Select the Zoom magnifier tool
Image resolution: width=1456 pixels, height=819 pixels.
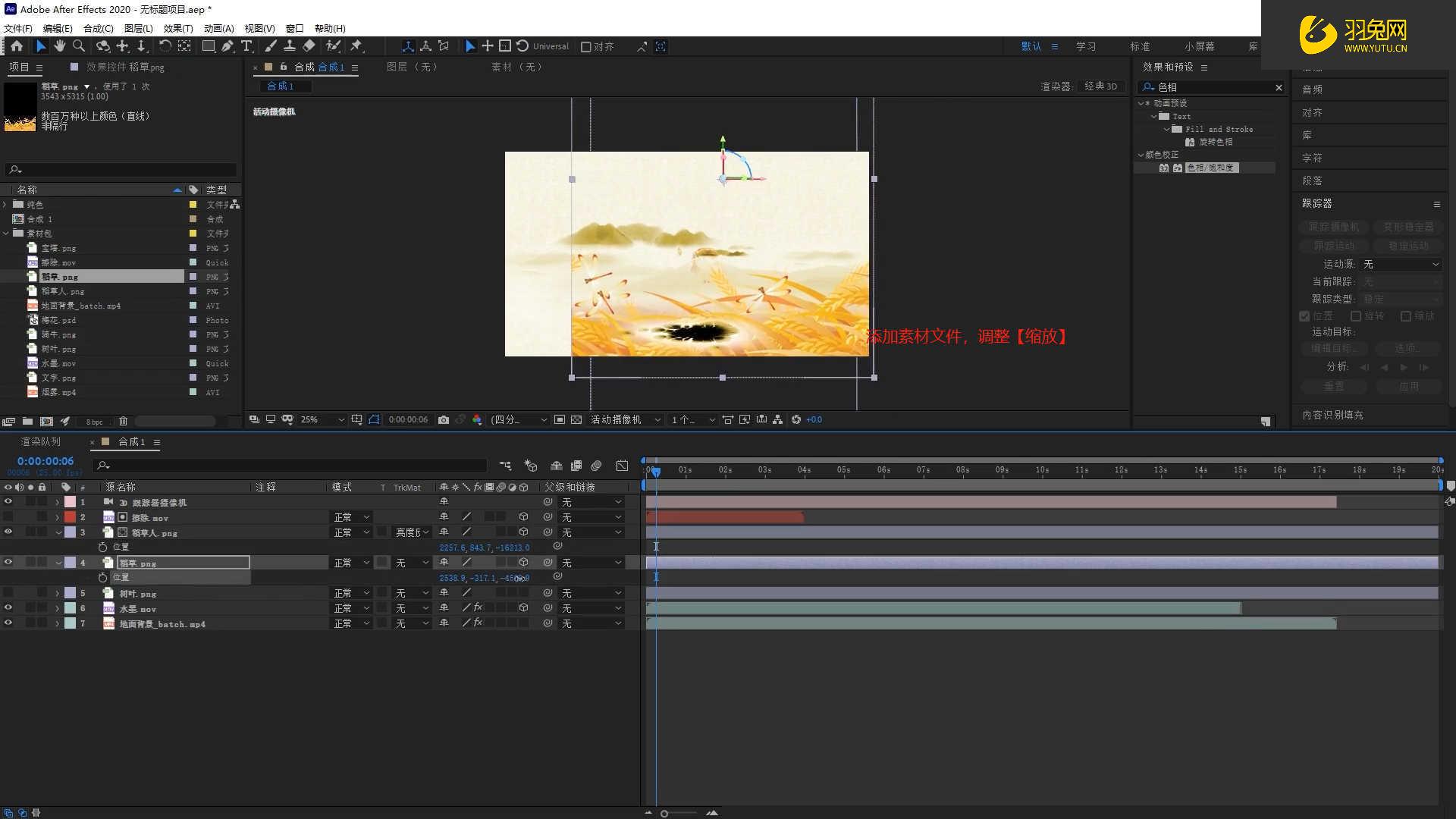coord(78,46)
